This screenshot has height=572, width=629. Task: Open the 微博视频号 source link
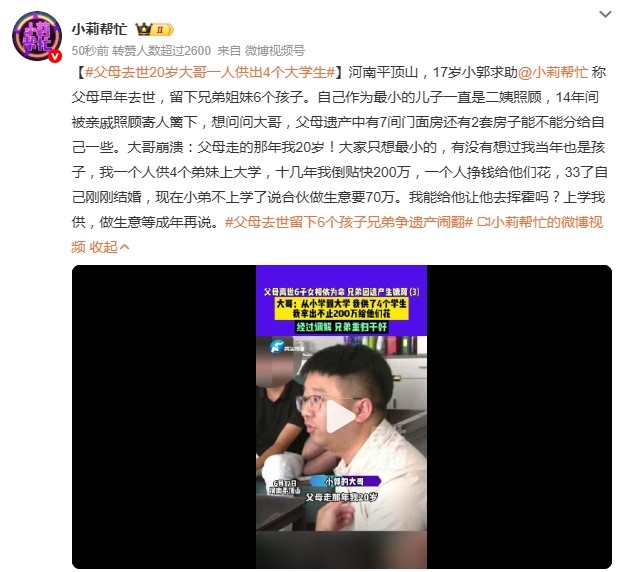[275, 51]
